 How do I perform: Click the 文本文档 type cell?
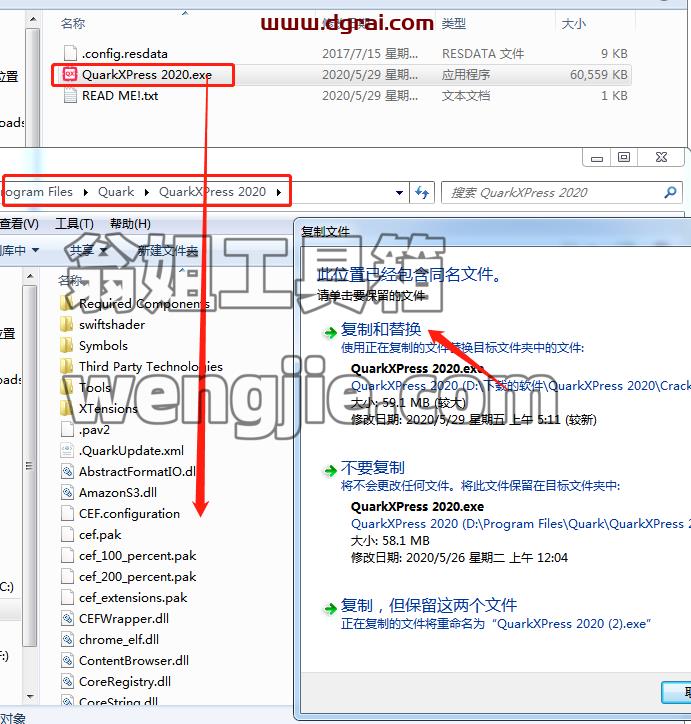[466, 96]
